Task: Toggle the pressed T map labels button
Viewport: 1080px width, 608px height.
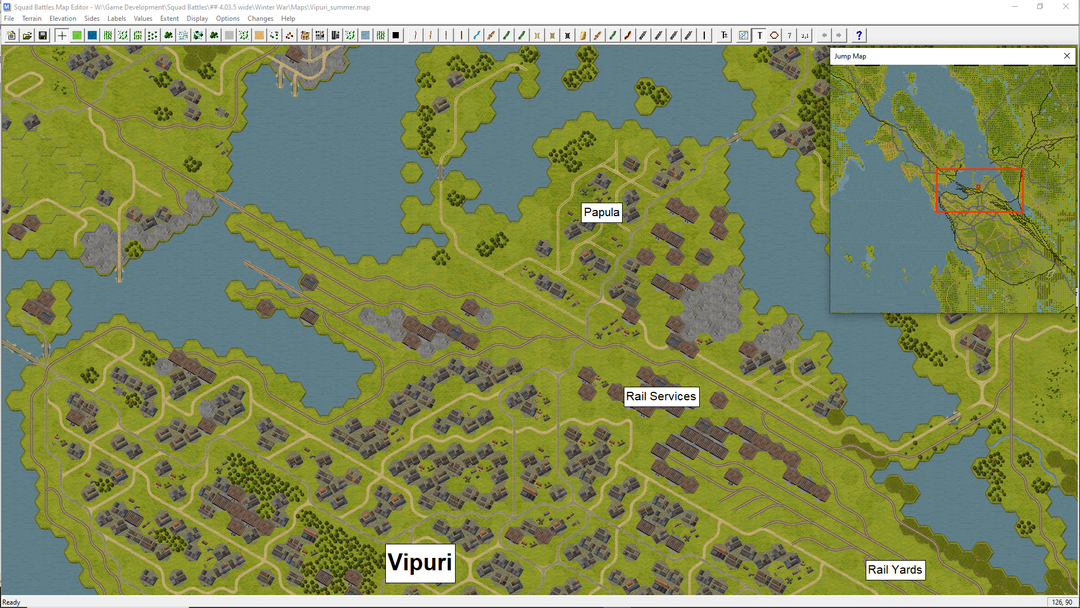Action: pos(759,35)
